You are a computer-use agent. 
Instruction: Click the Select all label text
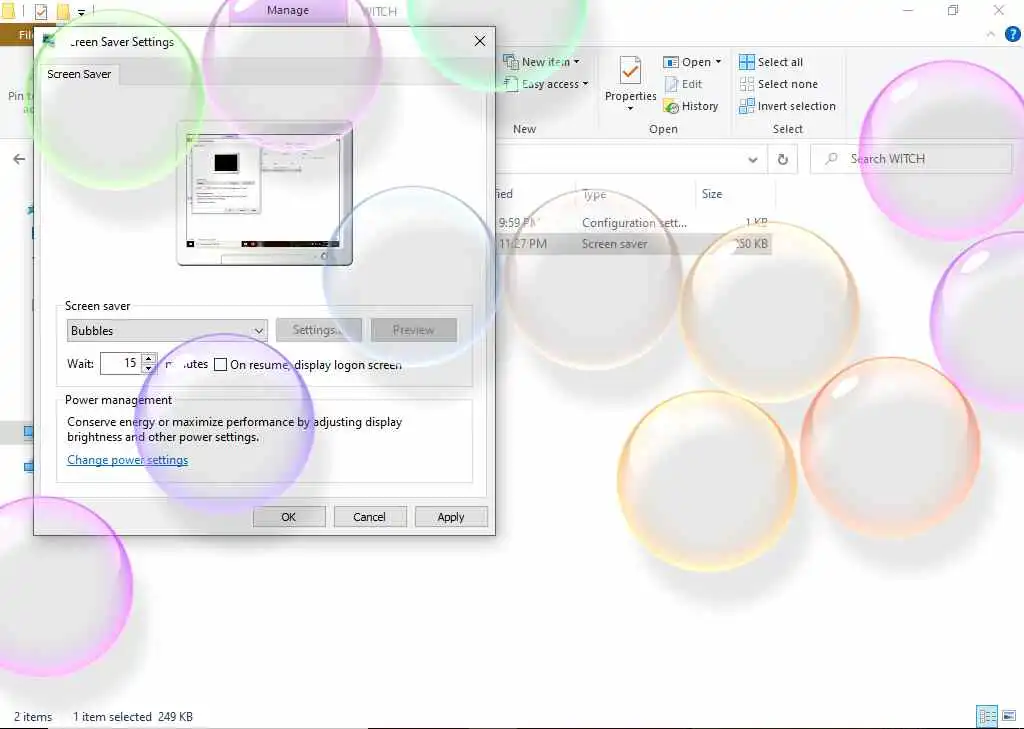coord(780,62)
